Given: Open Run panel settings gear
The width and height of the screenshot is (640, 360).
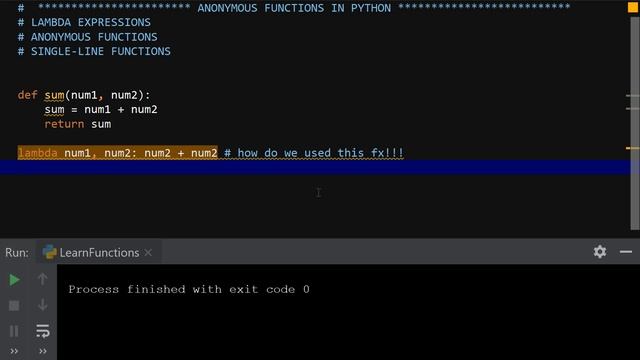Looking at the screenshot, I should tap(600, 252).
